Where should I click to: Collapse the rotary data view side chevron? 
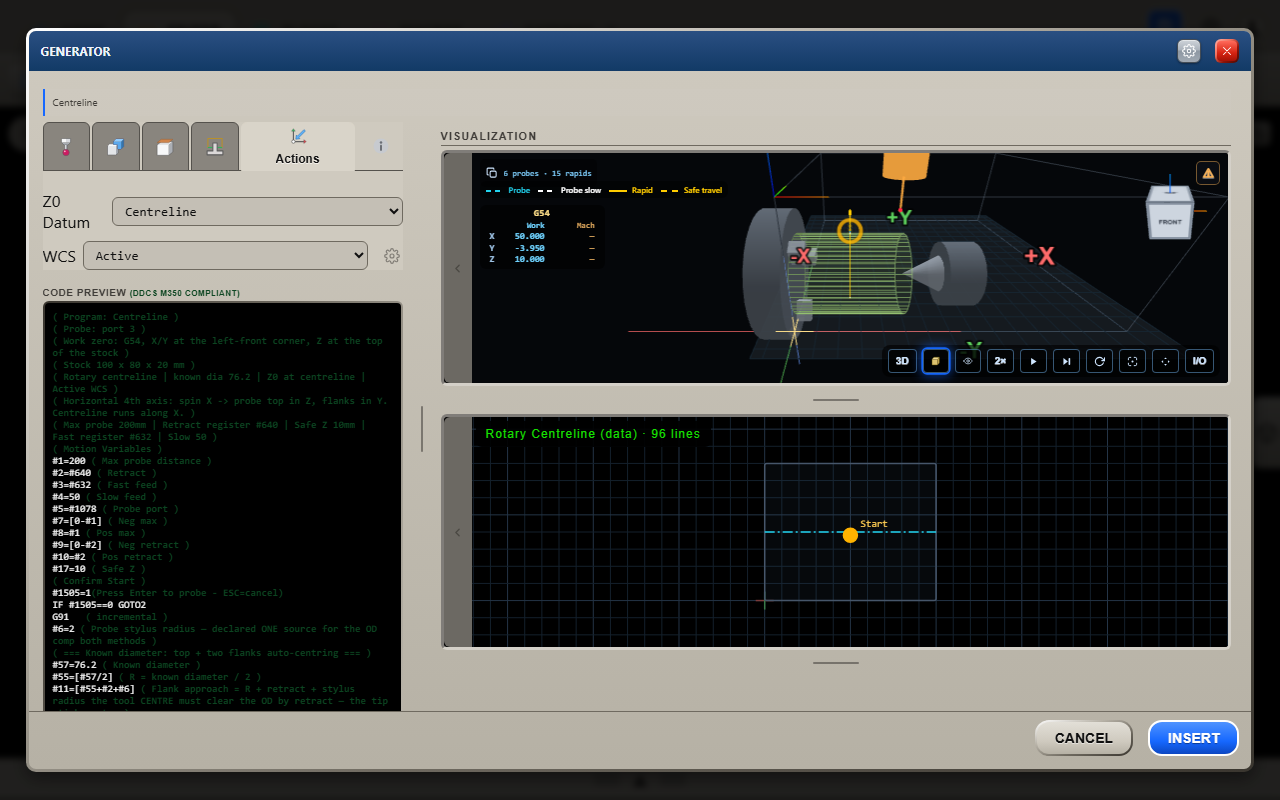pos(458,532)
